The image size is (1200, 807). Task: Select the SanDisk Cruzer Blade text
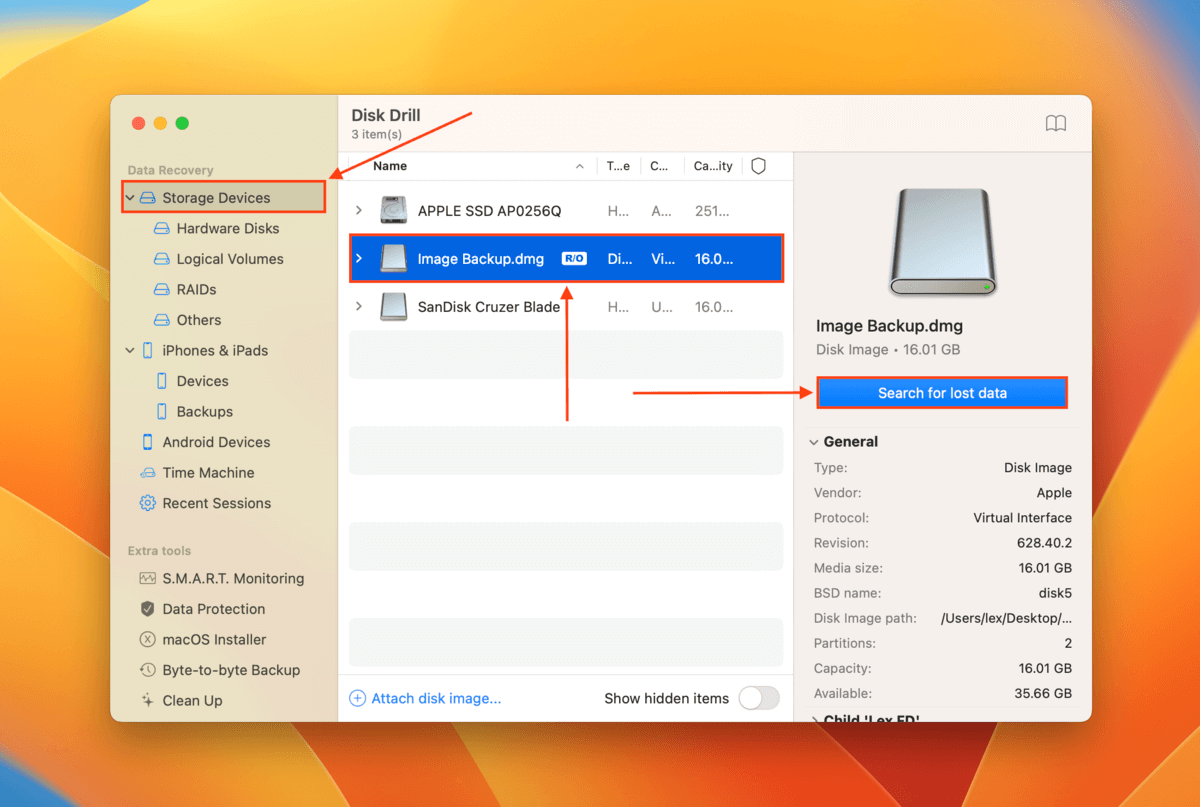tap(489, 307)
